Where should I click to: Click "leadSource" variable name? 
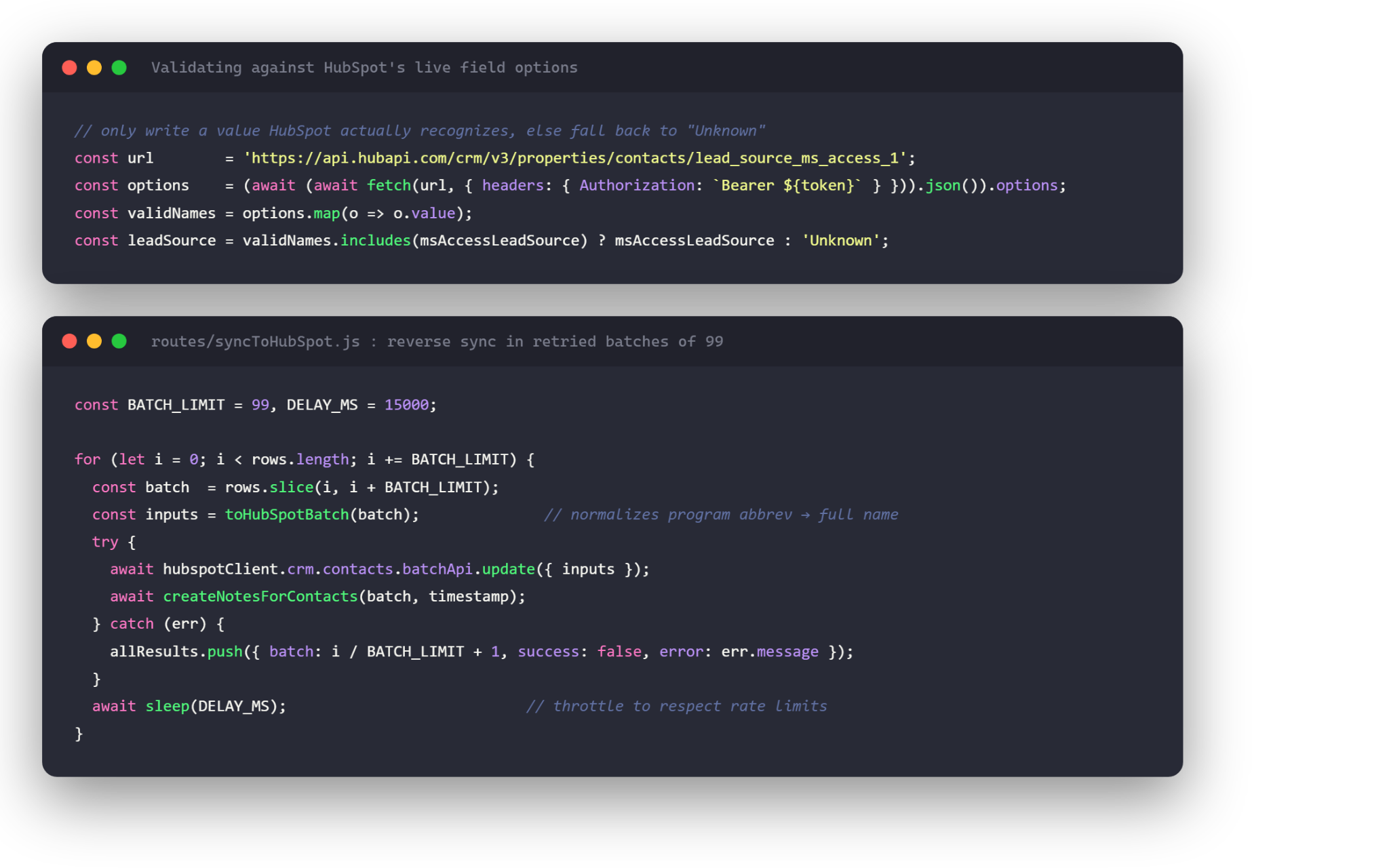tap(172, 240)
